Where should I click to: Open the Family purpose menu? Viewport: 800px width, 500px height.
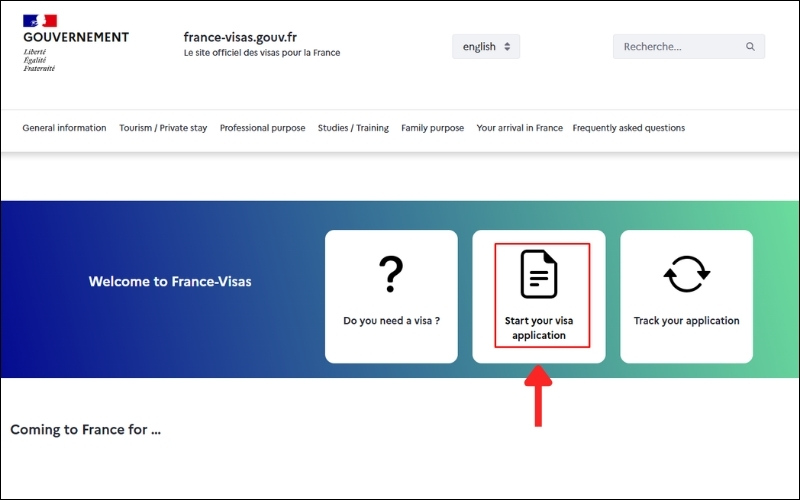coord(433,128)
